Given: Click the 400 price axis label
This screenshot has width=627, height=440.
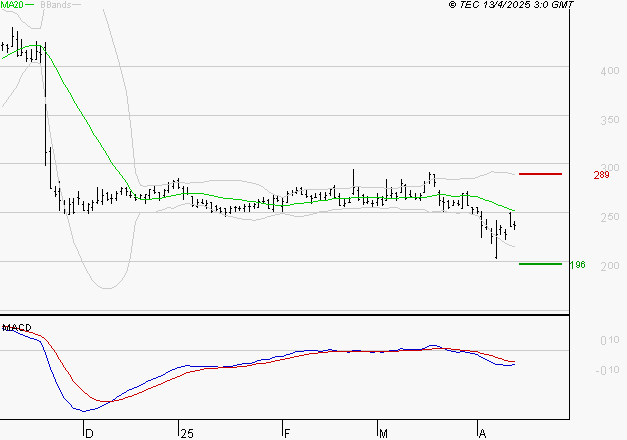Looking at the screenshot, I should tap(609, 72).
